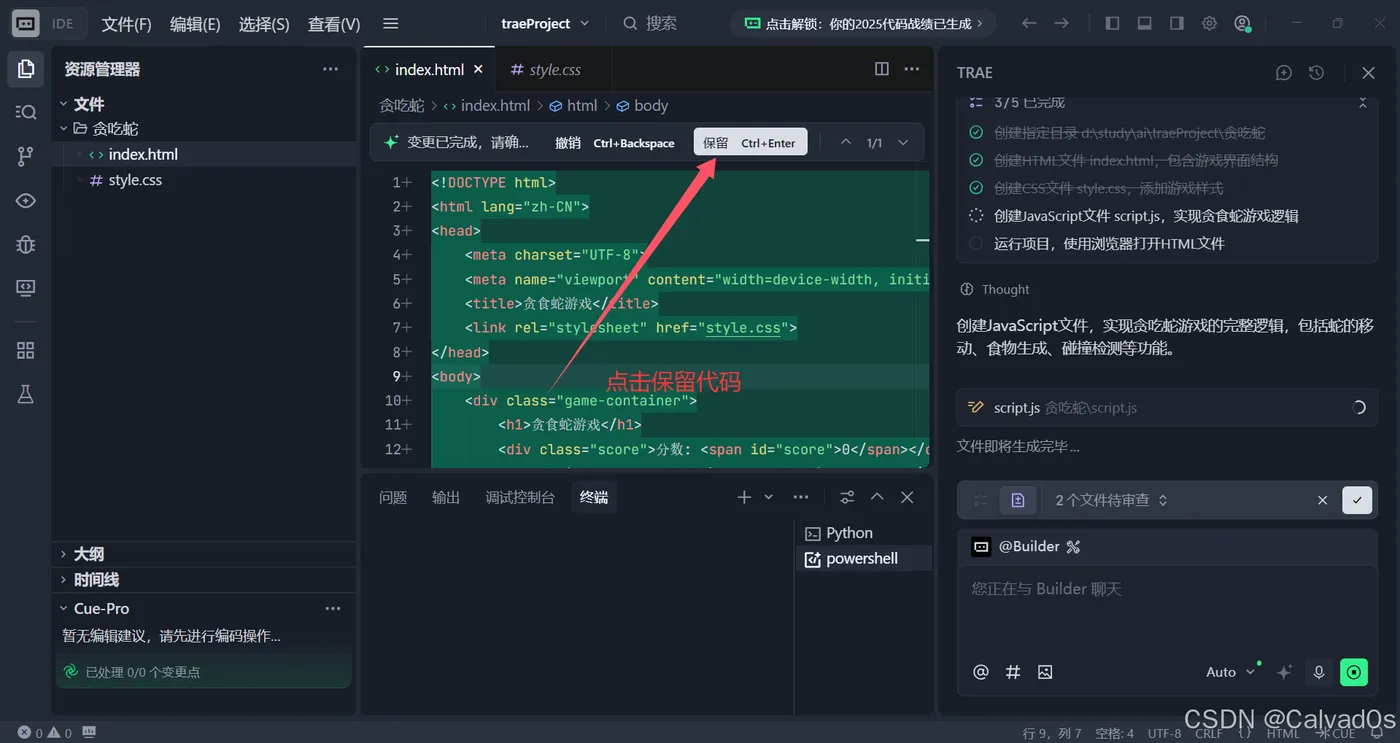Collapse the 3/5 completed task list
The image size is (1400, 743).
tap(1362, 102)
